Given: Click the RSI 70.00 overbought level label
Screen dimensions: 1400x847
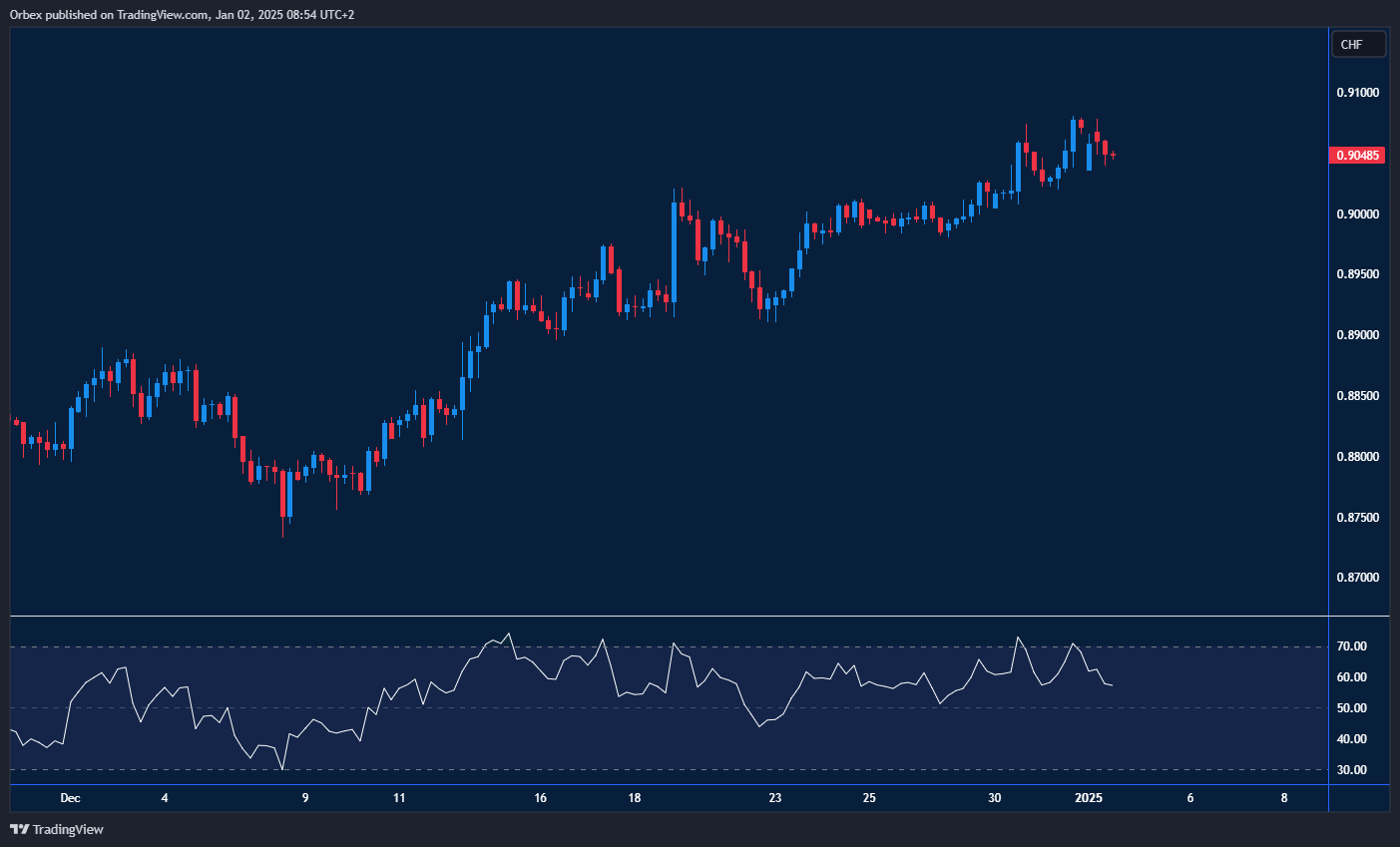Looking at the screenshot, I should click(1352, 646).
